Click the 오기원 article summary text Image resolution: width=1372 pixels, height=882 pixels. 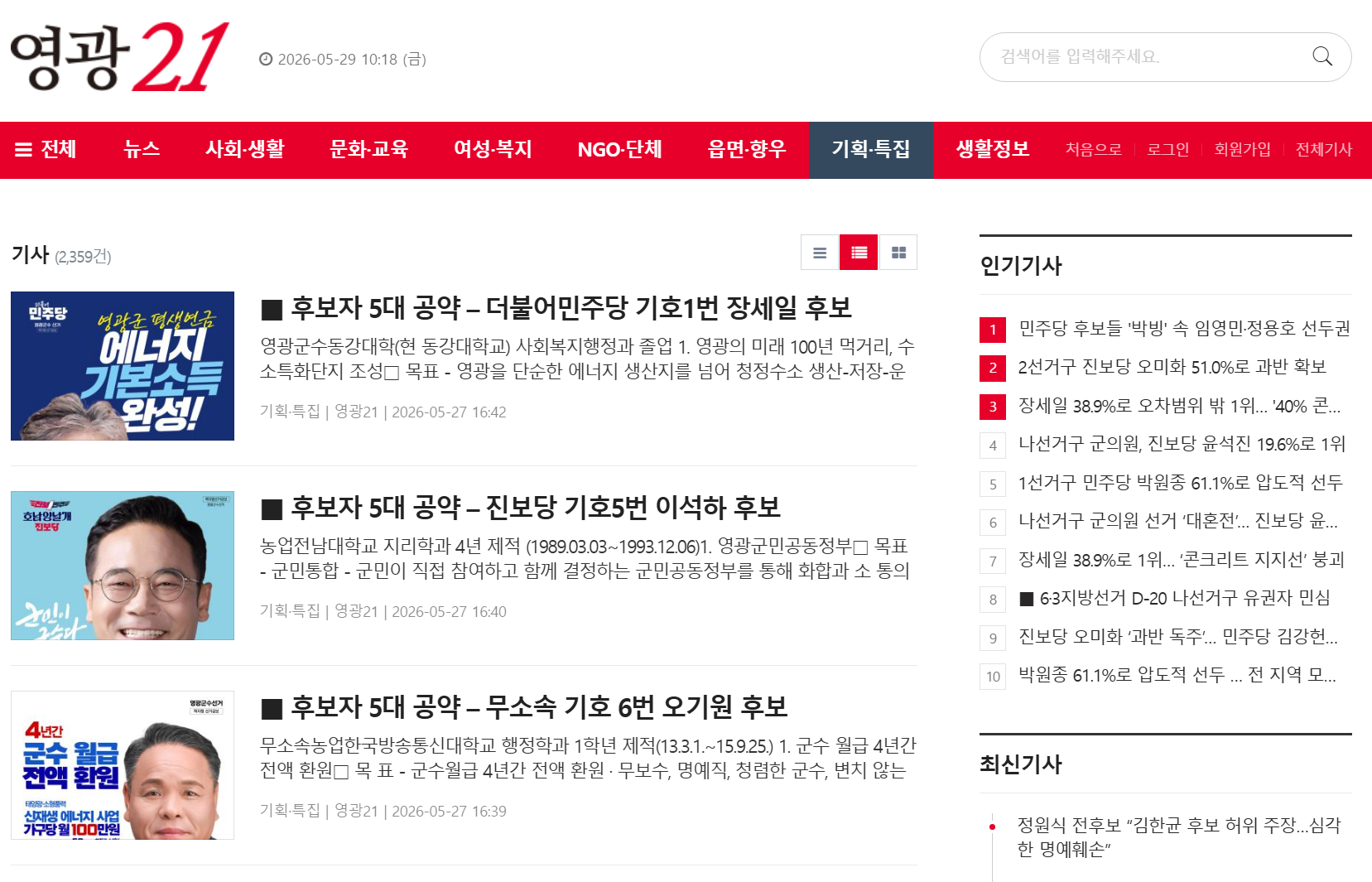coord(588,758)
